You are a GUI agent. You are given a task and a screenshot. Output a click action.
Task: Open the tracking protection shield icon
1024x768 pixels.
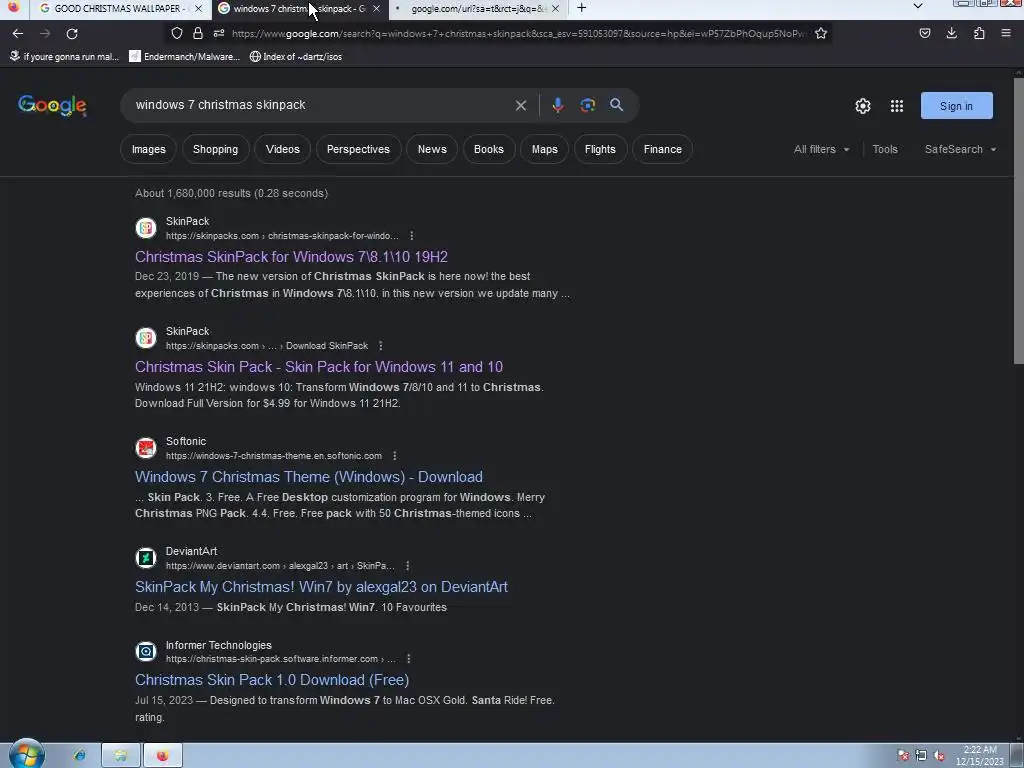pyautogui.click(x=177, y=33)
